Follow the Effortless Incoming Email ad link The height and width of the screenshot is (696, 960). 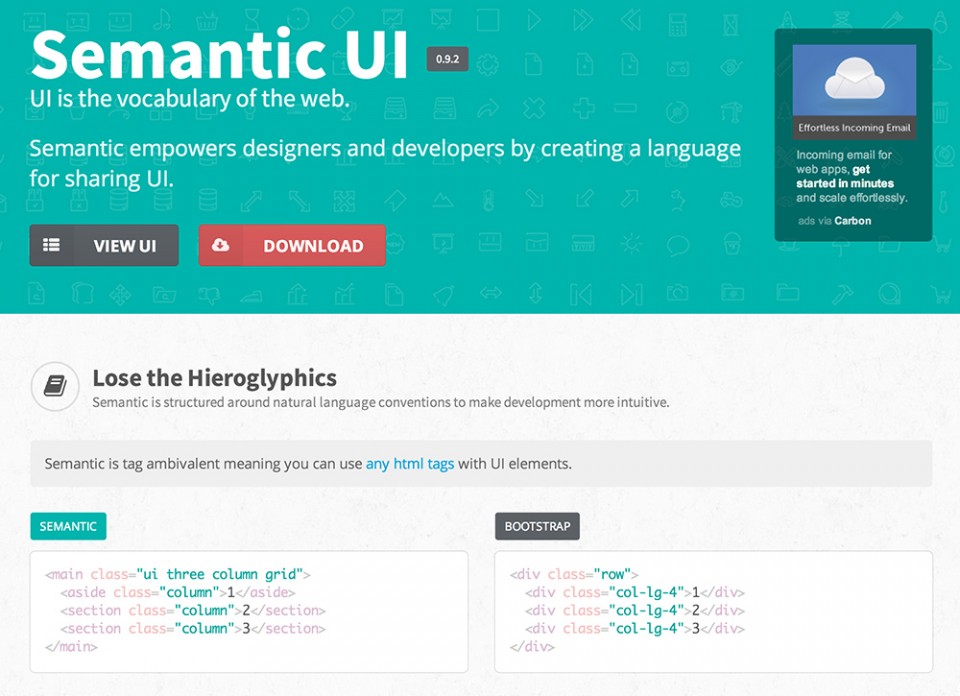tap(853, 128)
